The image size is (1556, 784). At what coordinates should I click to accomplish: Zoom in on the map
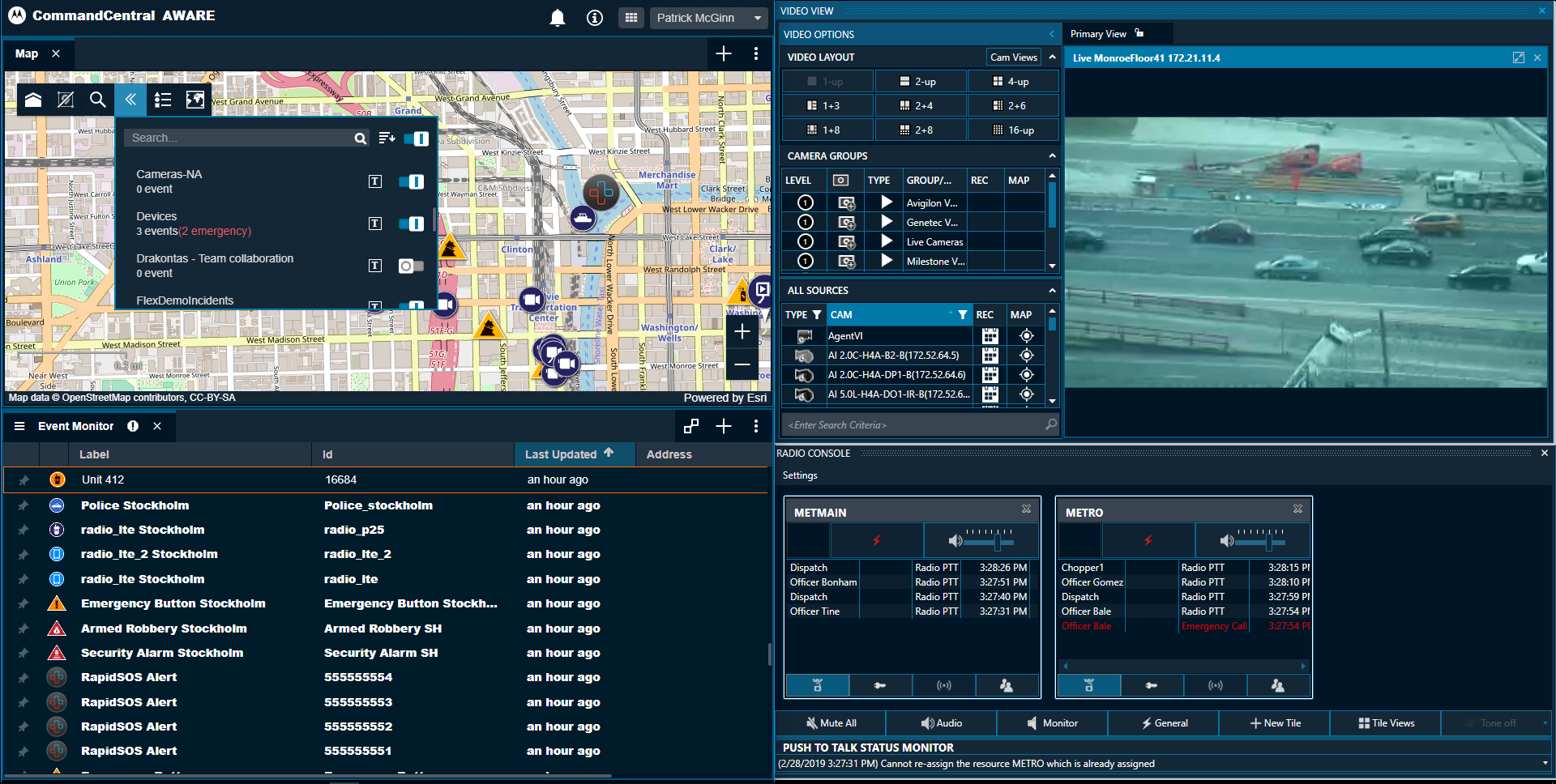(x=742, y=331)
